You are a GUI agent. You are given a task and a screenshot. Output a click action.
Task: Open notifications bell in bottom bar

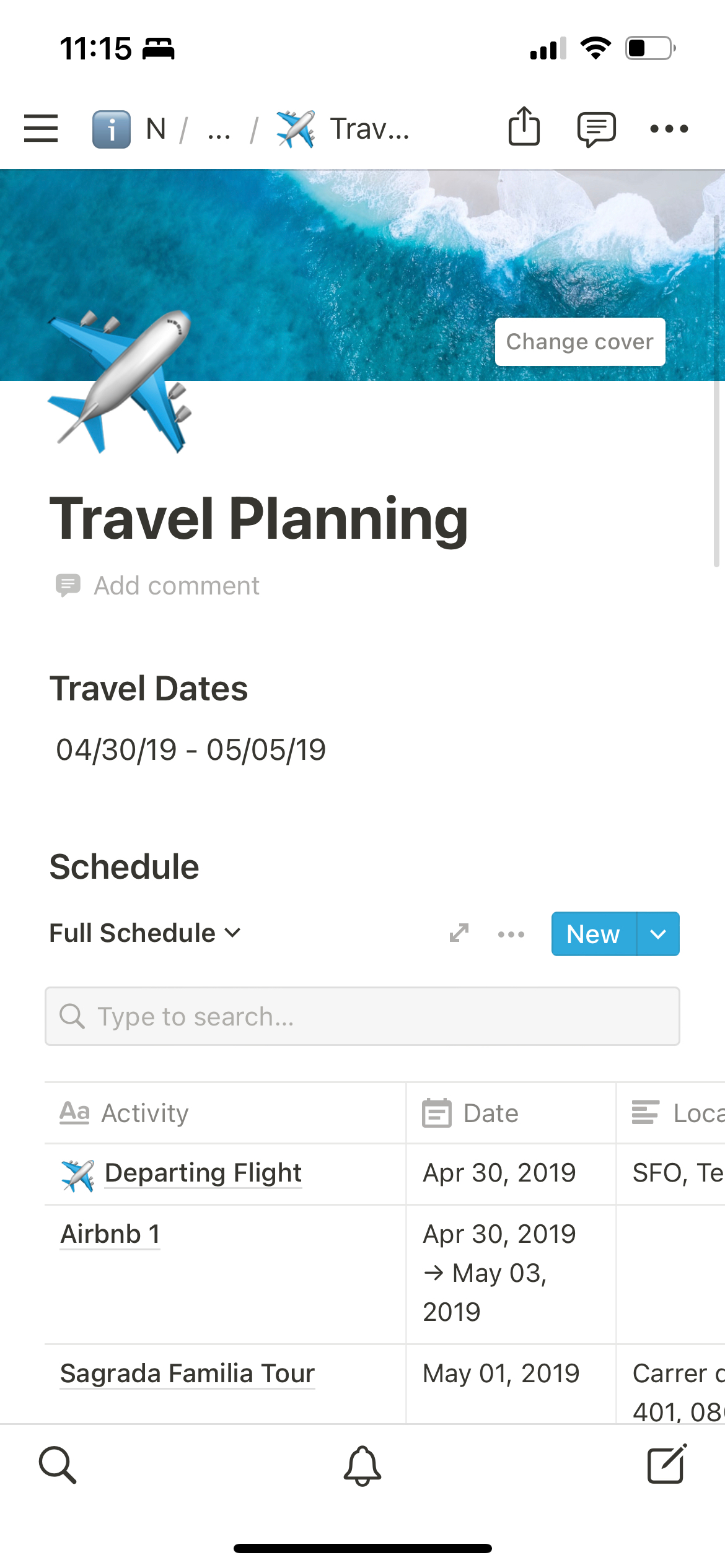[x=362, y=1465]
